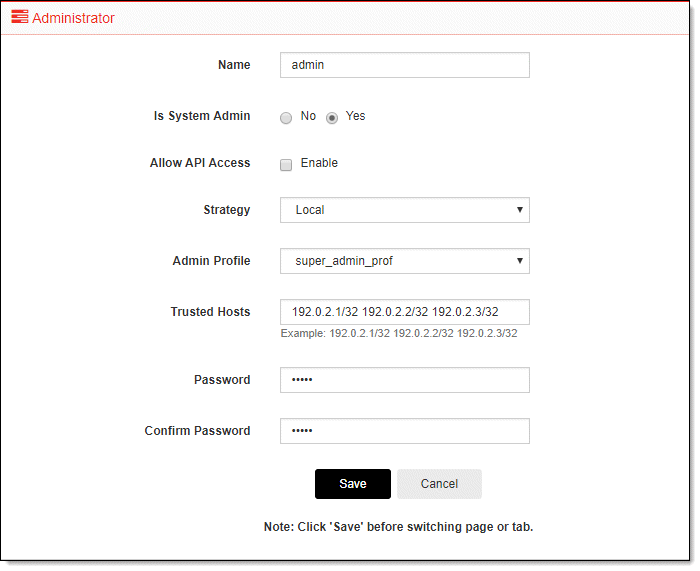Click the Admin Profile label
Screen dimensions: 700x571
(x=212, y=261)
